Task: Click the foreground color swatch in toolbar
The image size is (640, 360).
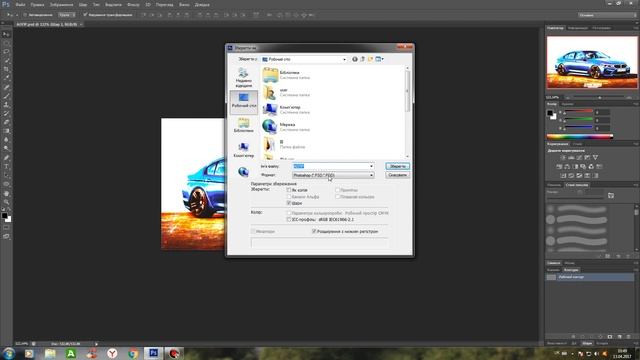Action: 4,216
